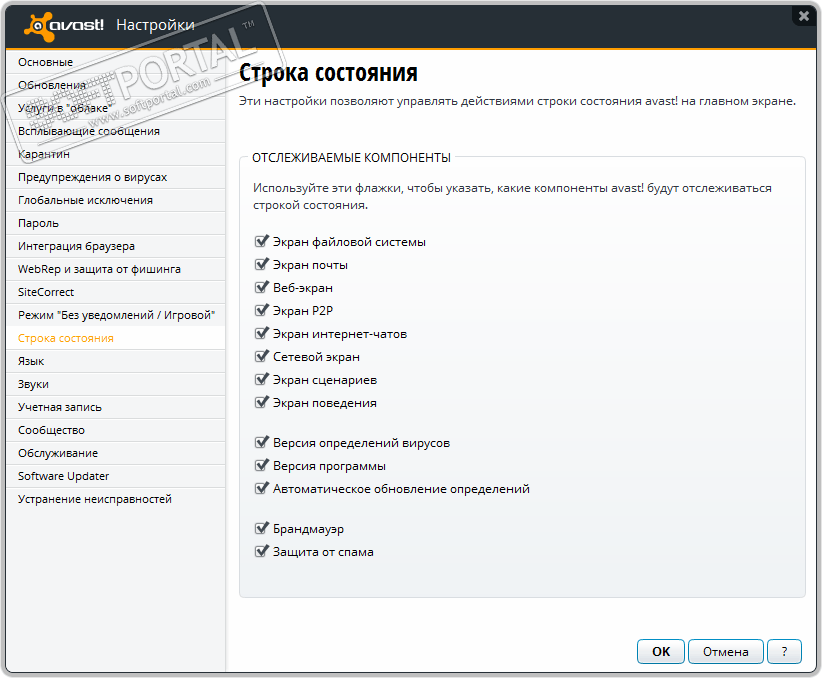
Task: Click the avast! logo icon in title bar
Action: point(38,24)
